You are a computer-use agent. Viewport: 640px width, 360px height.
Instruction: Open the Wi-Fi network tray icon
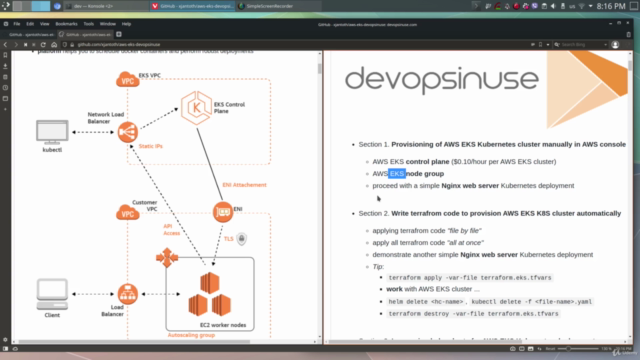pyautogui.click(x=581, y=6)
